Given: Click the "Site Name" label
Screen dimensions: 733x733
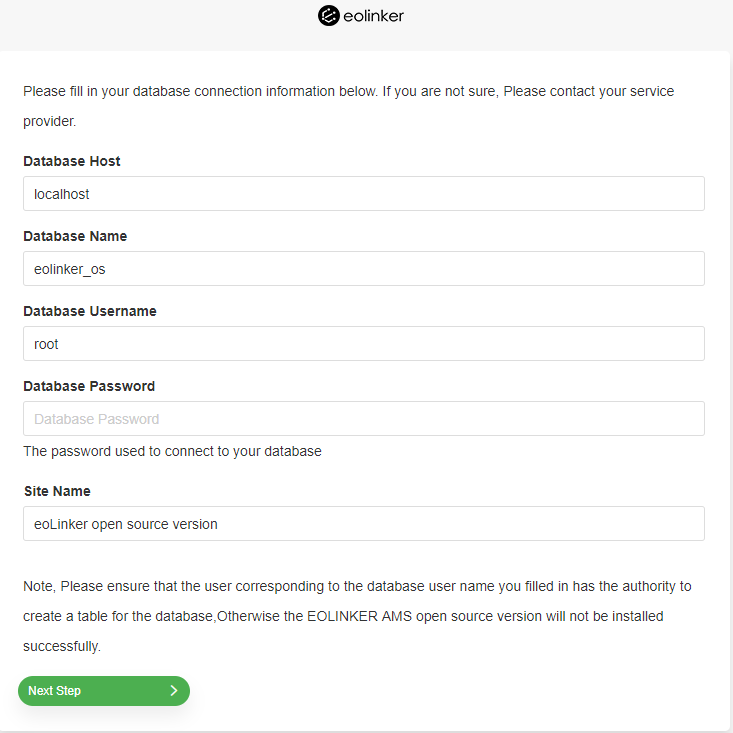Looking at the screenshot, I should (57, 491).
